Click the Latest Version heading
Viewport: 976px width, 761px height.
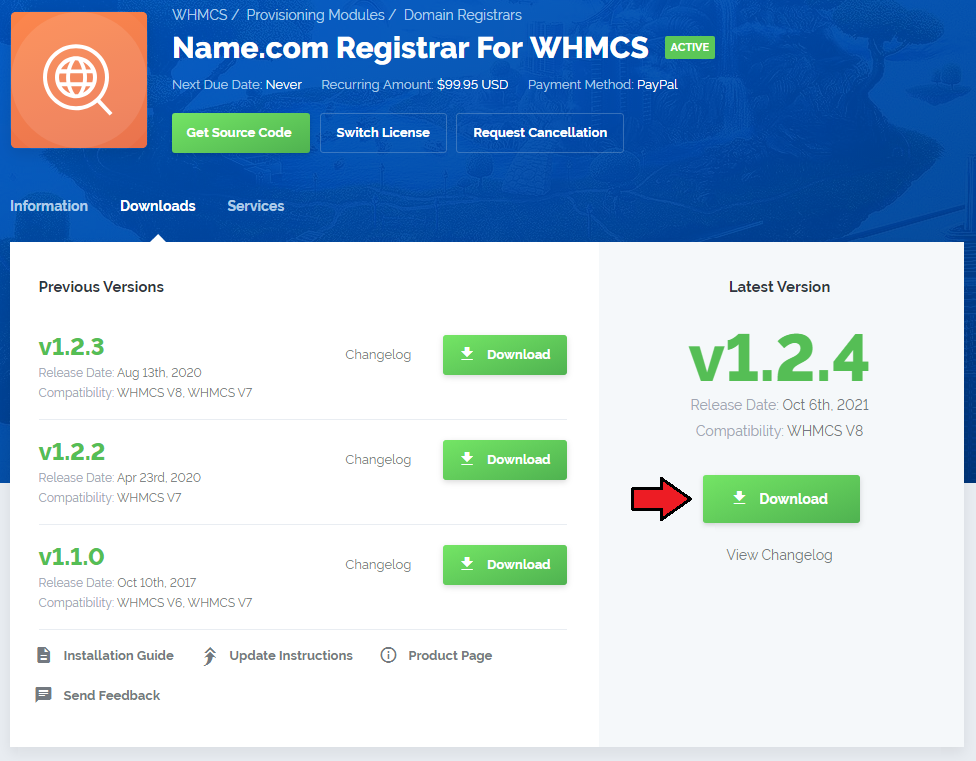coord(779,287)
